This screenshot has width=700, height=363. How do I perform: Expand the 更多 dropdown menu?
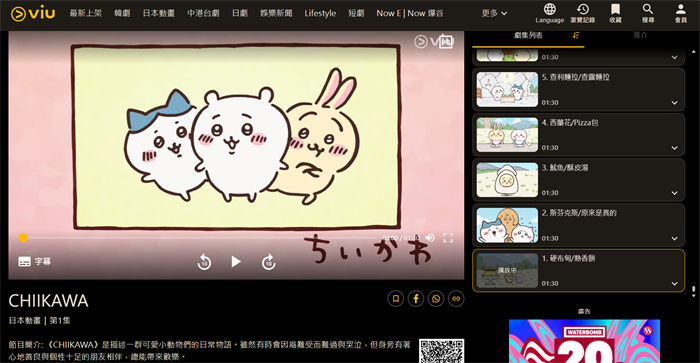pos(494,13)
